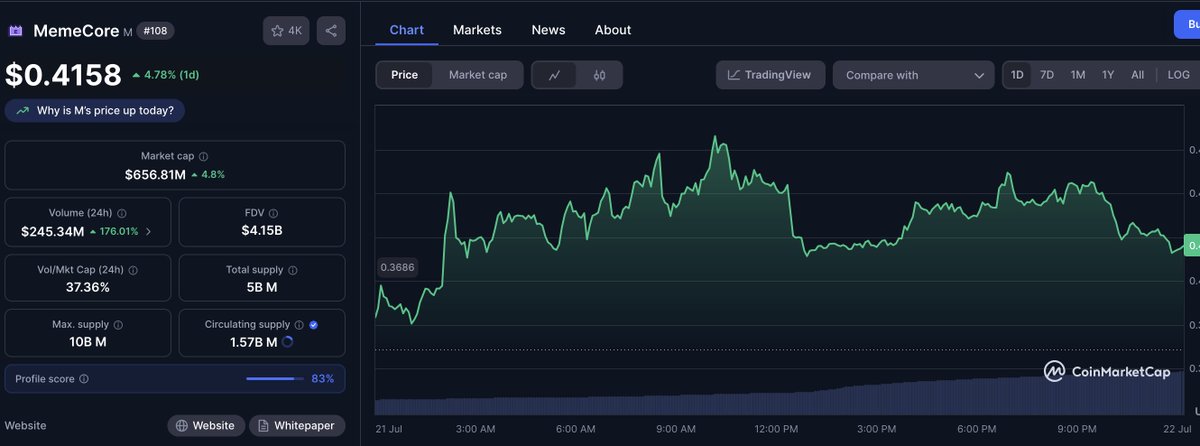This screenshot has height=446, width=1200.
Task: Click the $245.34M volume value
Action: click(54, 231)
